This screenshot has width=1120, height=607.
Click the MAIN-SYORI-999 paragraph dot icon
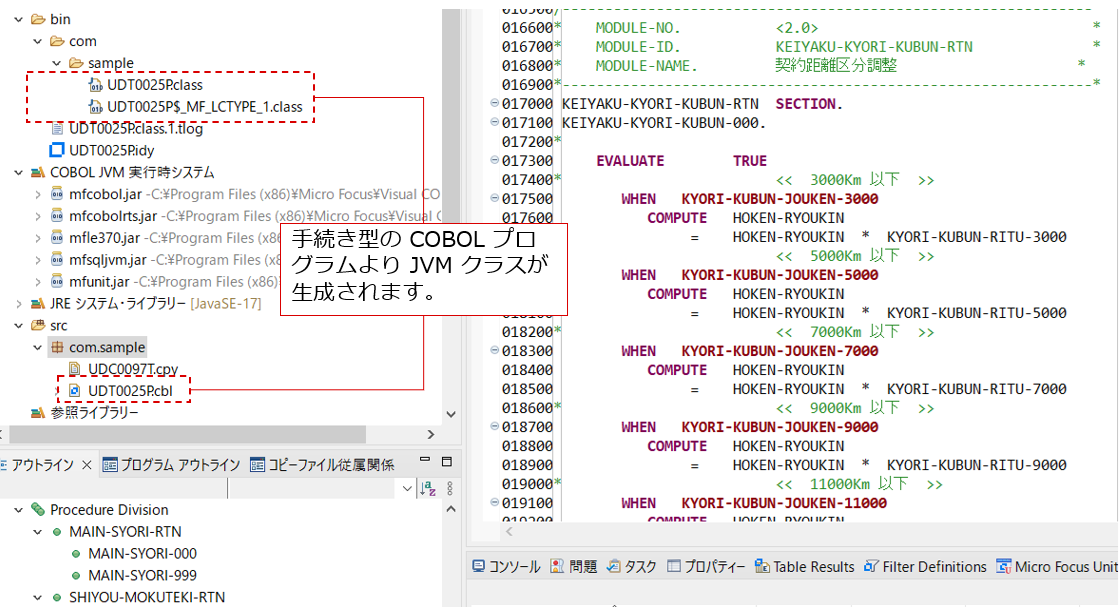point(76,576)
